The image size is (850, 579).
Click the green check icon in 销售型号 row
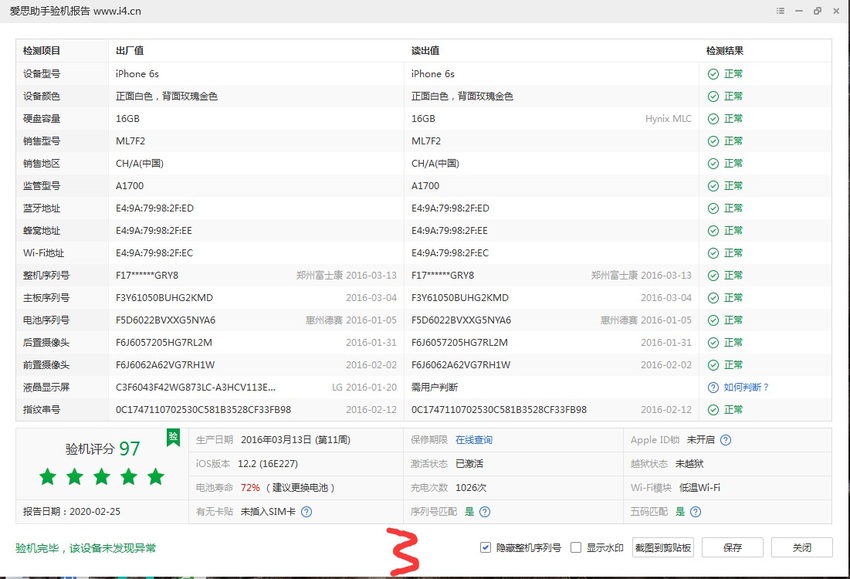click(713, 141)
